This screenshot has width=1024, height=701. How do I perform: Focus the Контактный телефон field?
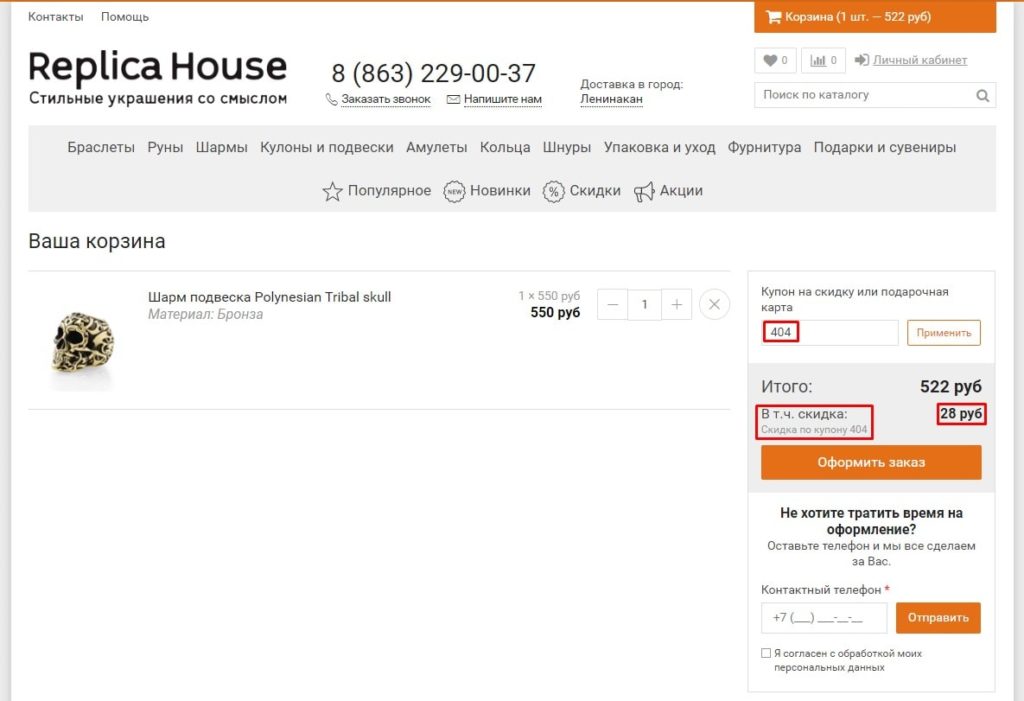(824, 618)
